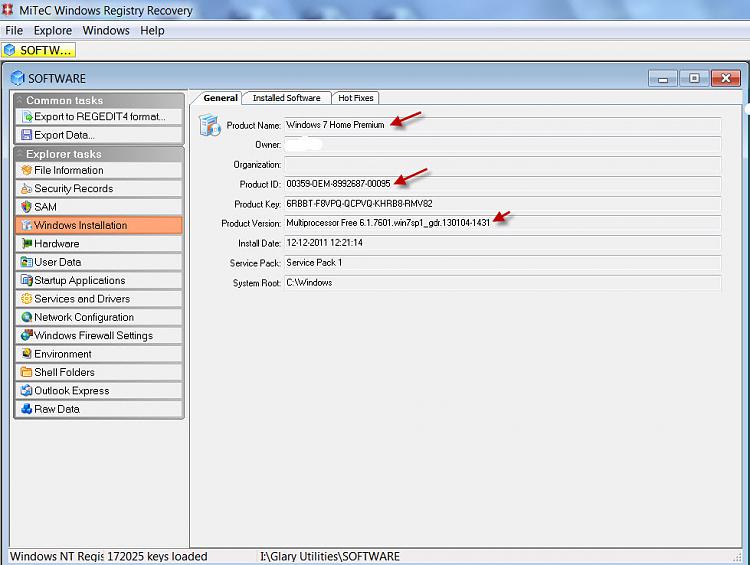Click the Install Date field

tap(502, 243)
